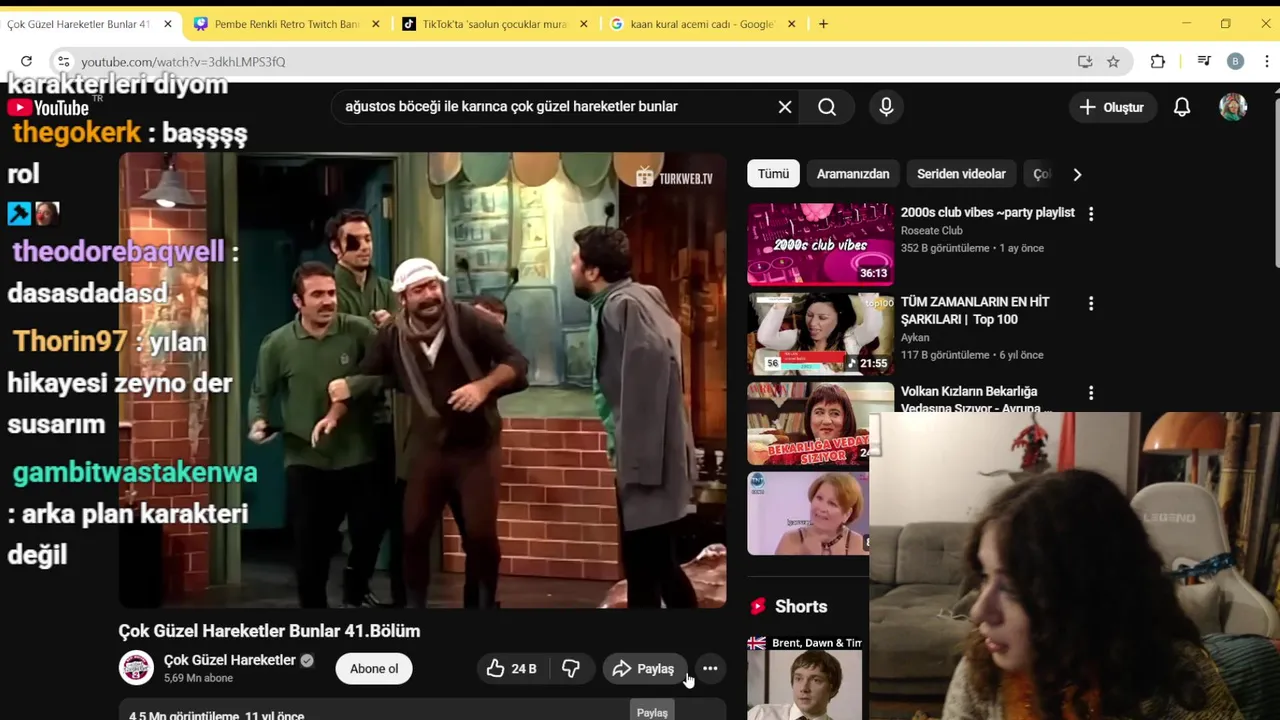Bookmark this page with the star icon

click(1113, 61)
